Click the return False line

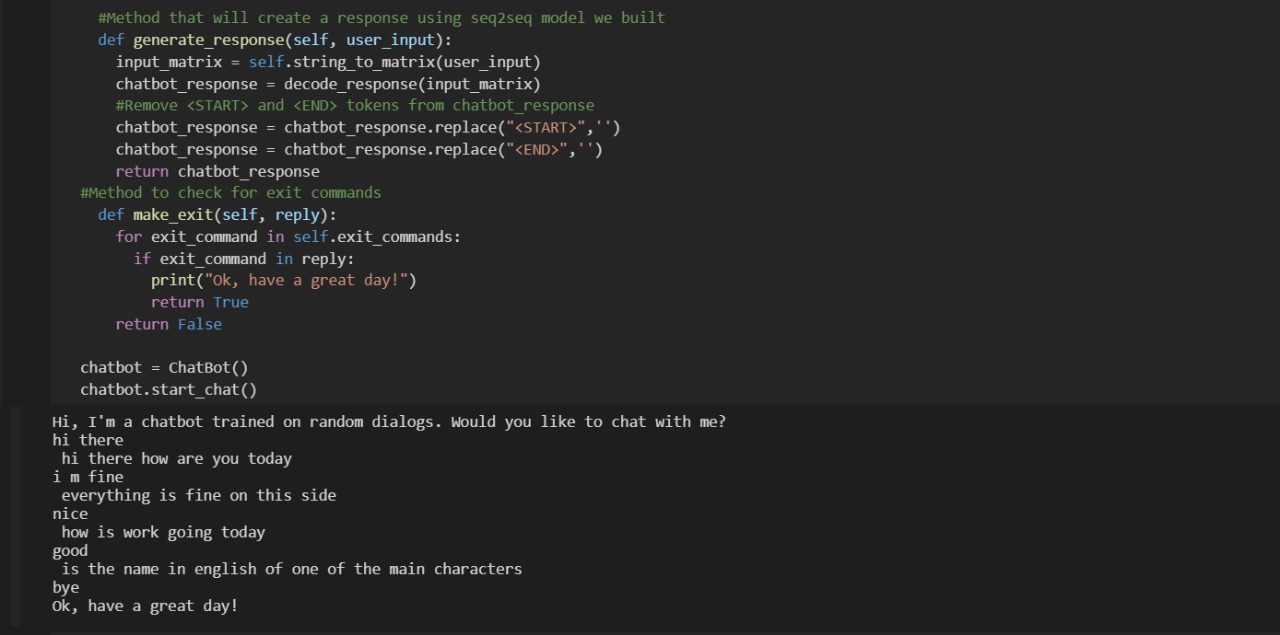(x=168, y=324)
